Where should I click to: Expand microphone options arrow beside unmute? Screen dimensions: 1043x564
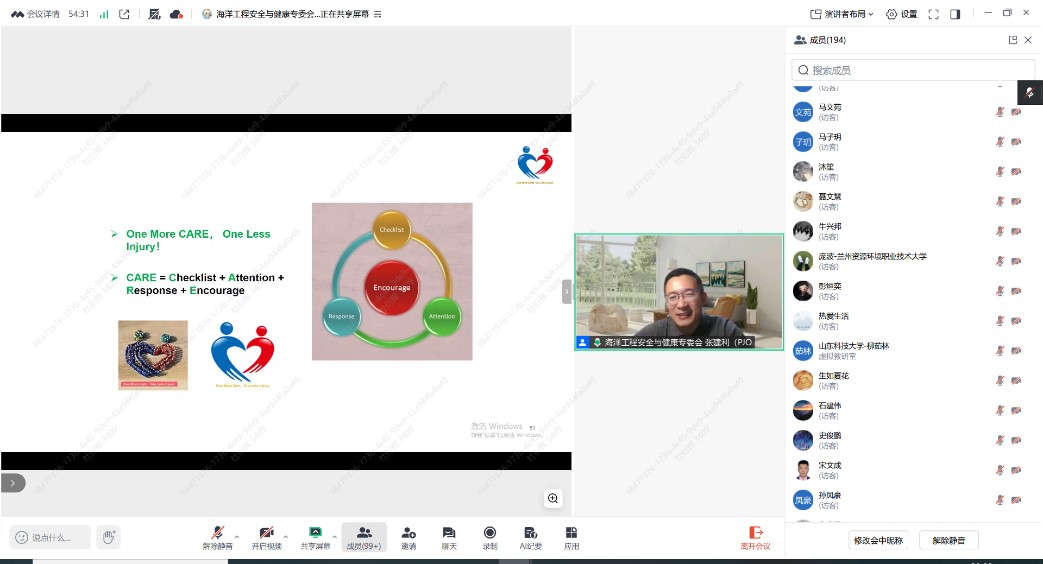[238, 534]
